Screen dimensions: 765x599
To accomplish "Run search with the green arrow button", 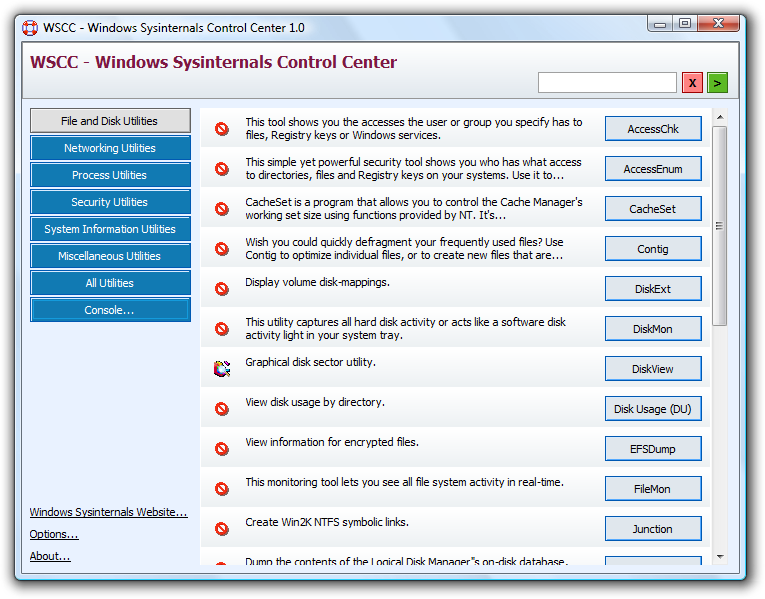I will (718, 83).
